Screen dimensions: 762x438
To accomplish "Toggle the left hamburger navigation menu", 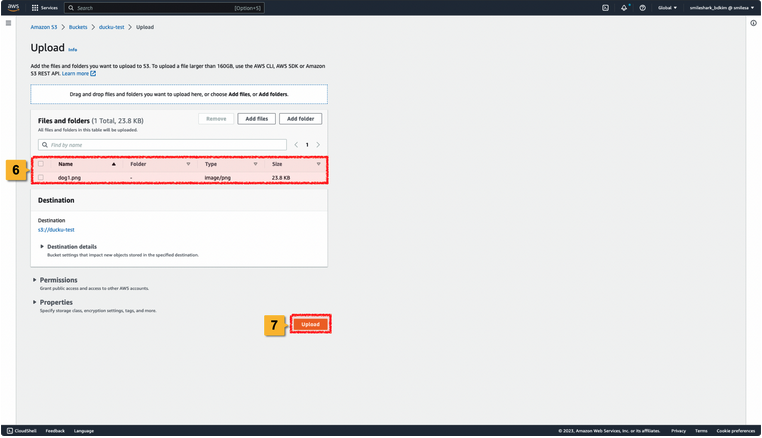I will coord(8,22).
